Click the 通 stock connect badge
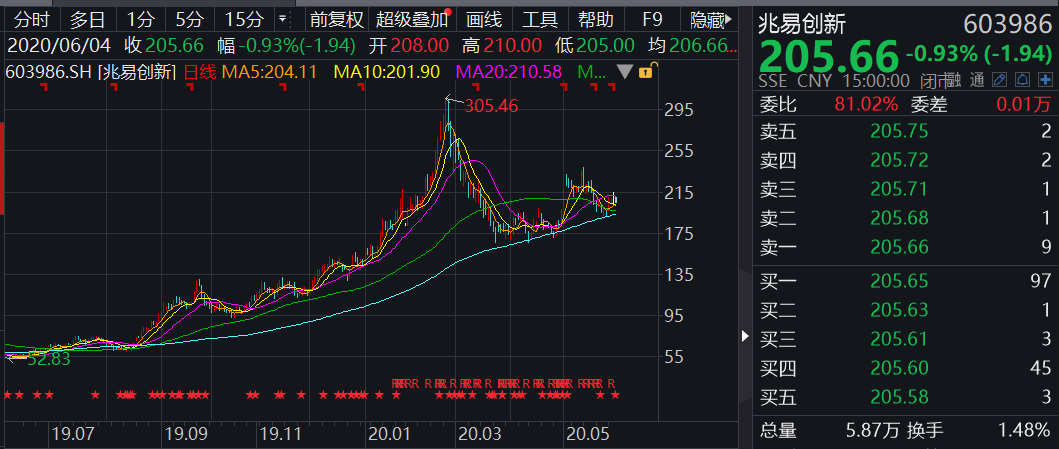Screen dimensions: 1059x449 click(x=976, y=80)
